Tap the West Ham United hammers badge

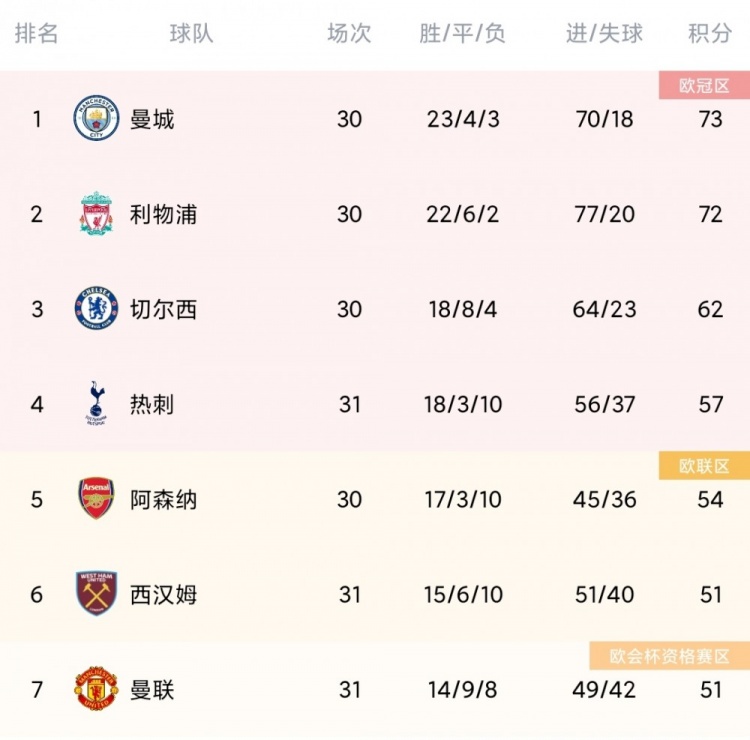click(96, 593)
